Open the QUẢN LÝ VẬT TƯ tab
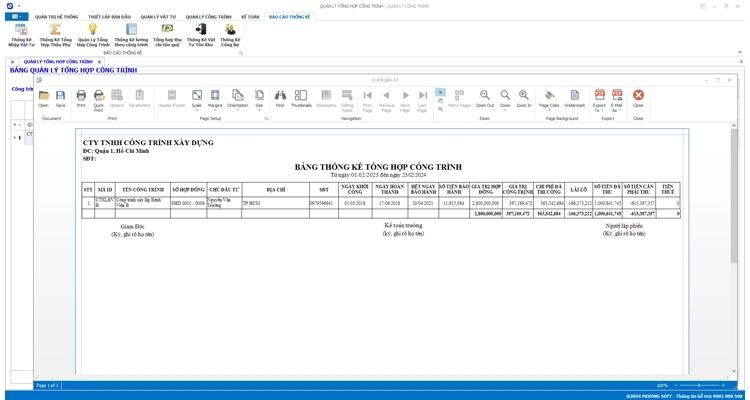 point(157,17)
